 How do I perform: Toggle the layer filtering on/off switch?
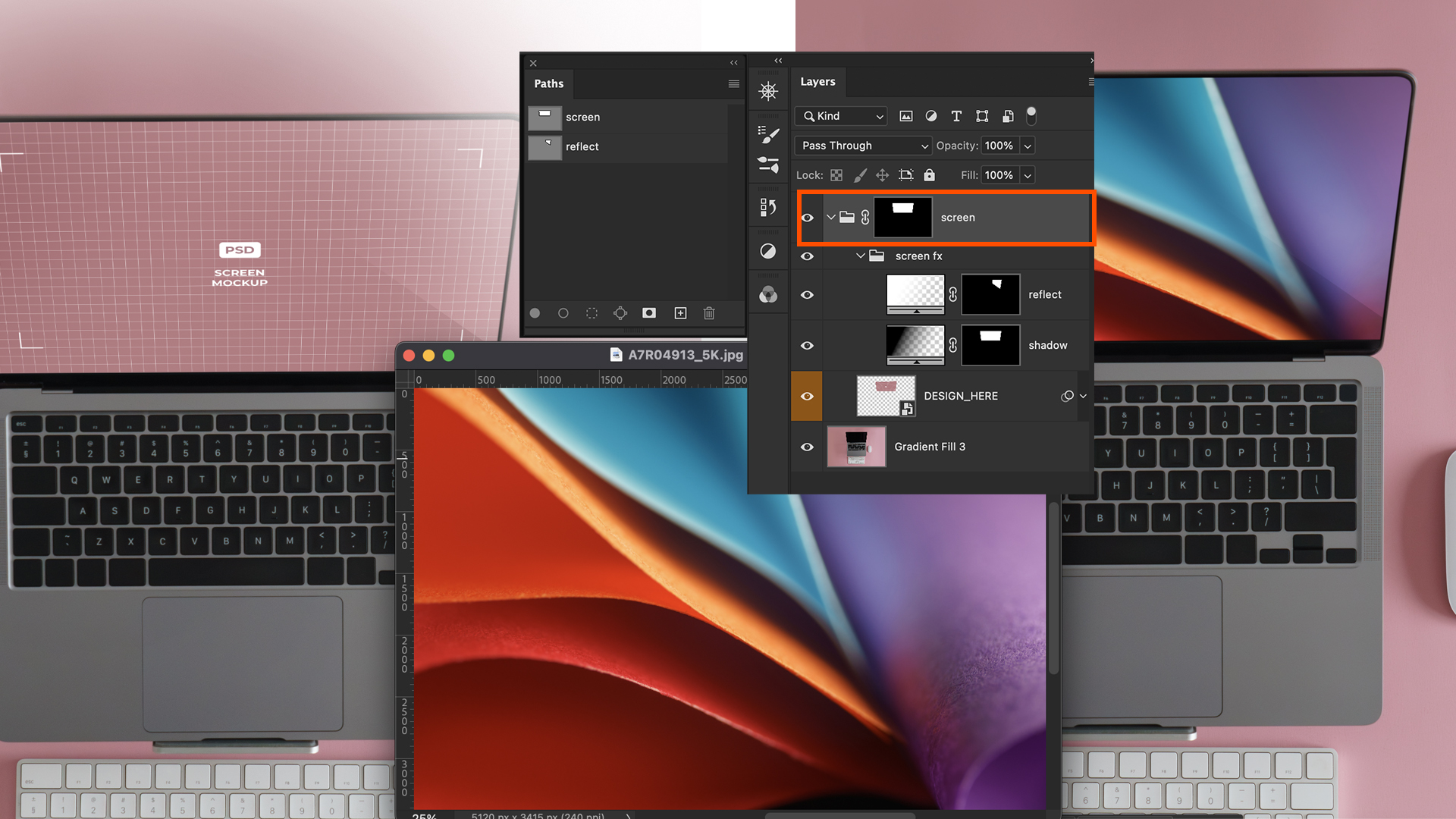(1031, 116)
